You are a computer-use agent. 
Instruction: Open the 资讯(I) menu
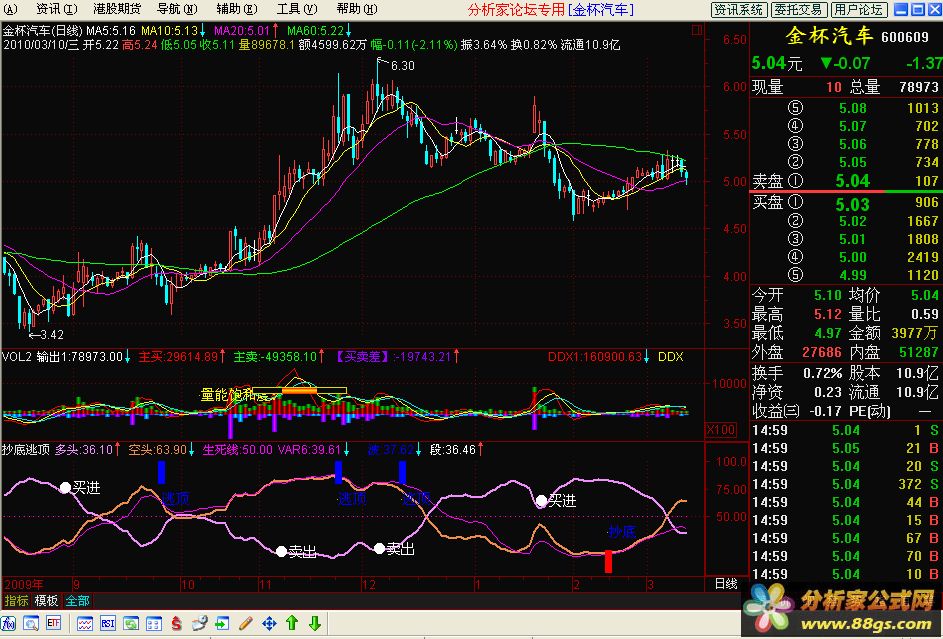[x=57, y=9]
